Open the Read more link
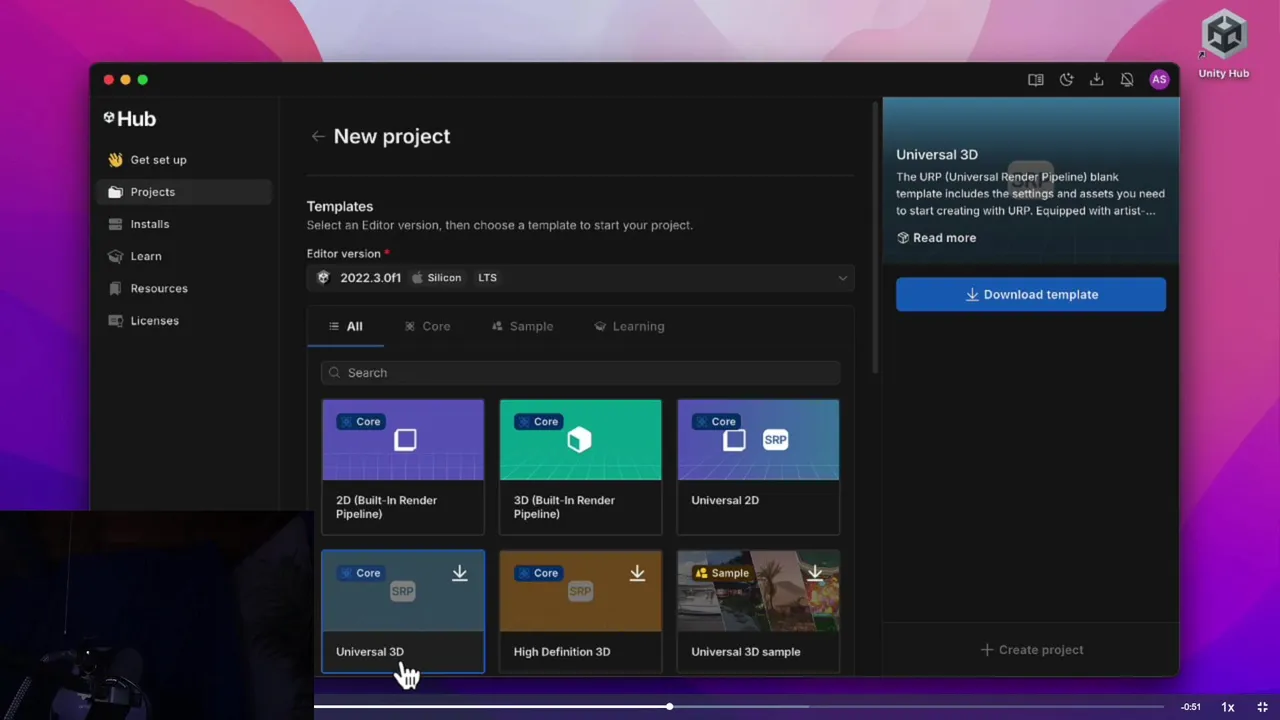Viewport: 1280px width, 720px height. click(937, 238)
